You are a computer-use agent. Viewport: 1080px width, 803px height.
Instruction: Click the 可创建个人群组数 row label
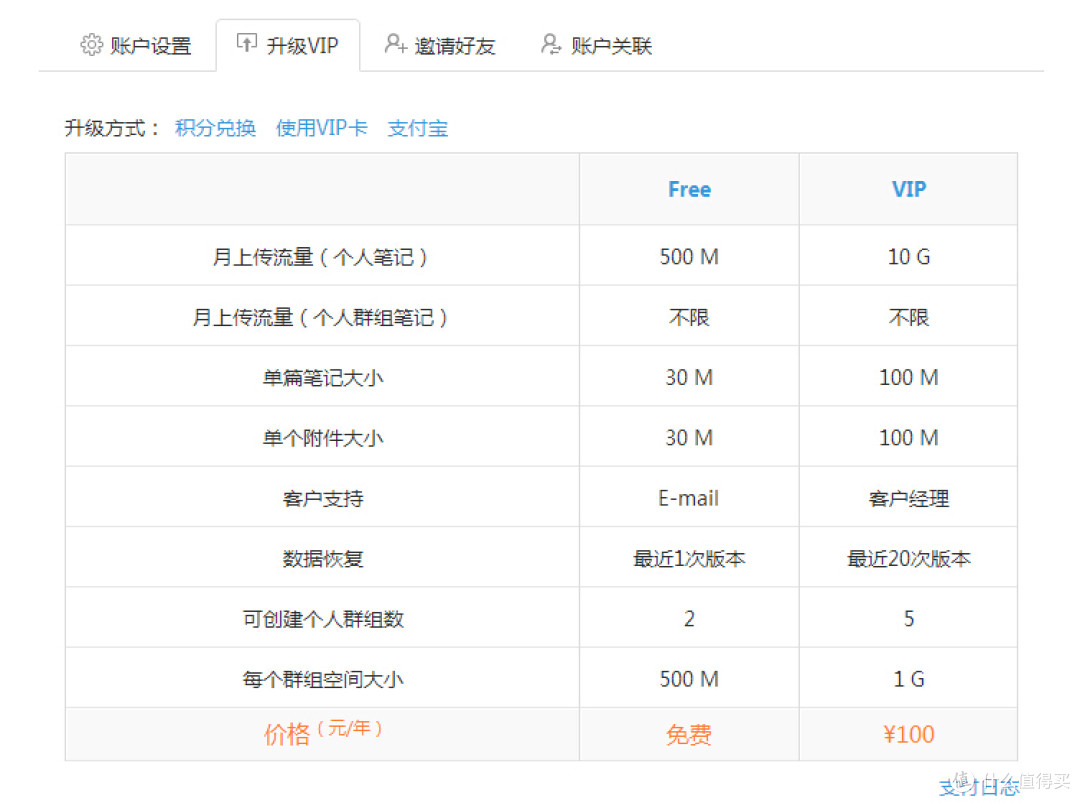click(322, 618)
